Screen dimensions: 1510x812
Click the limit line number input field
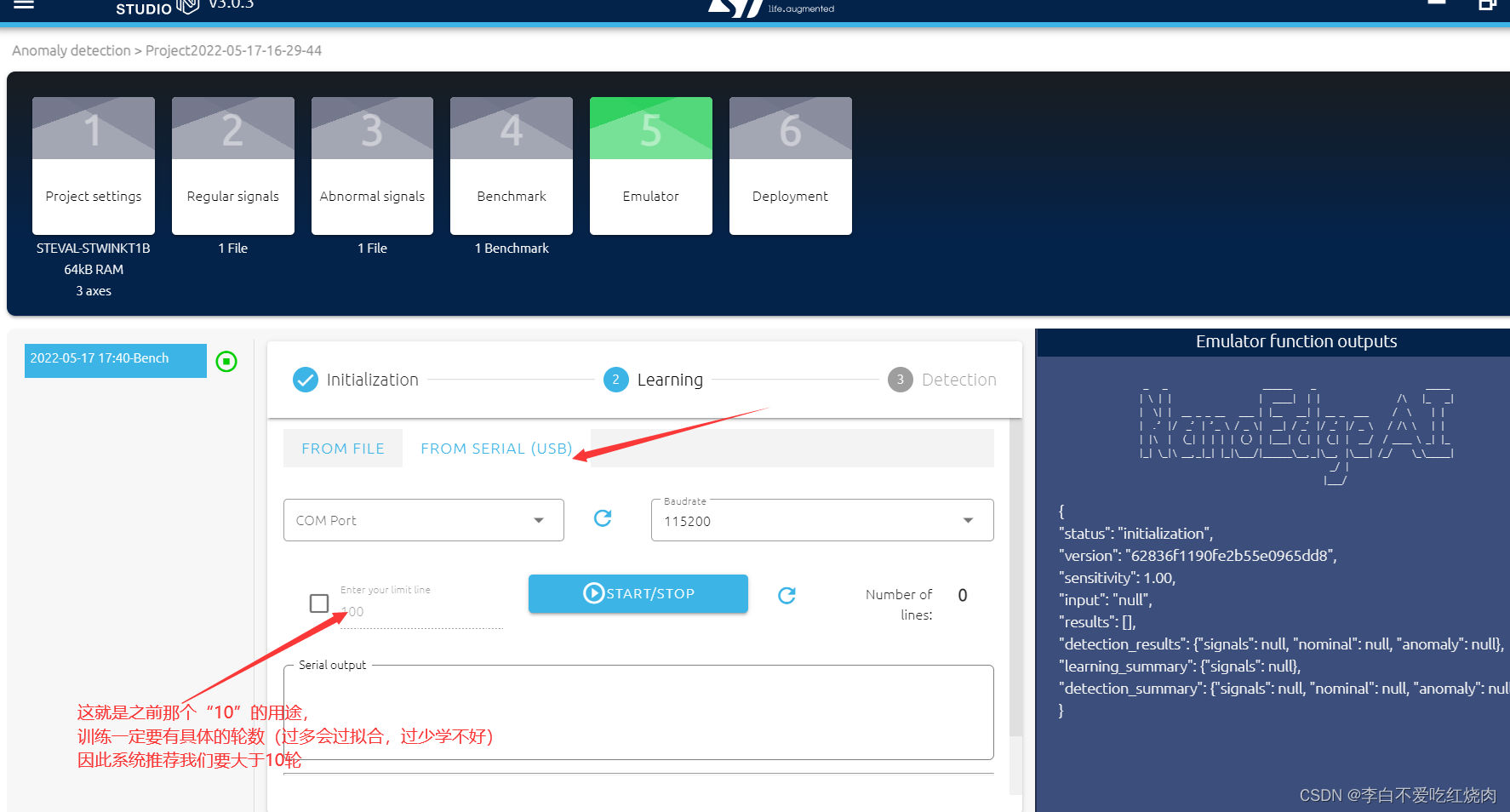421,612
